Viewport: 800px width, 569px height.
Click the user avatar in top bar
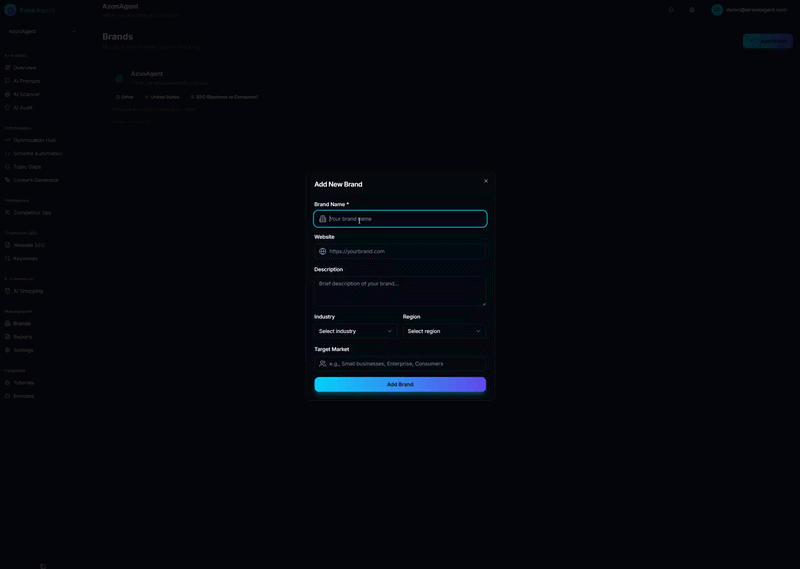717,10
